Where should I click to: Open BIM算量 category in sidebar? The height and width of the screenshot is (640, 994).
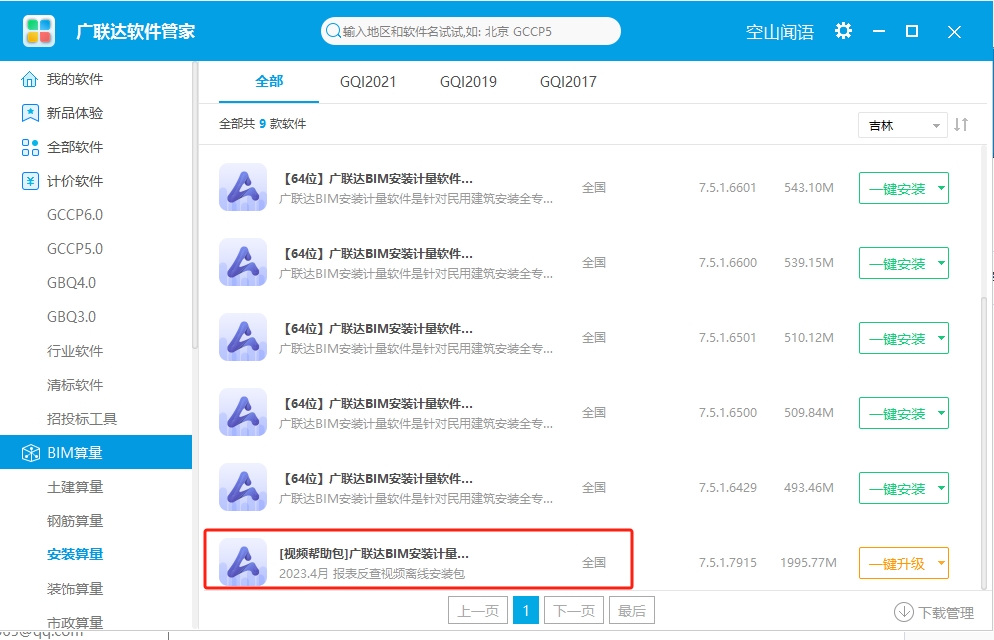[x=96, y=452]
